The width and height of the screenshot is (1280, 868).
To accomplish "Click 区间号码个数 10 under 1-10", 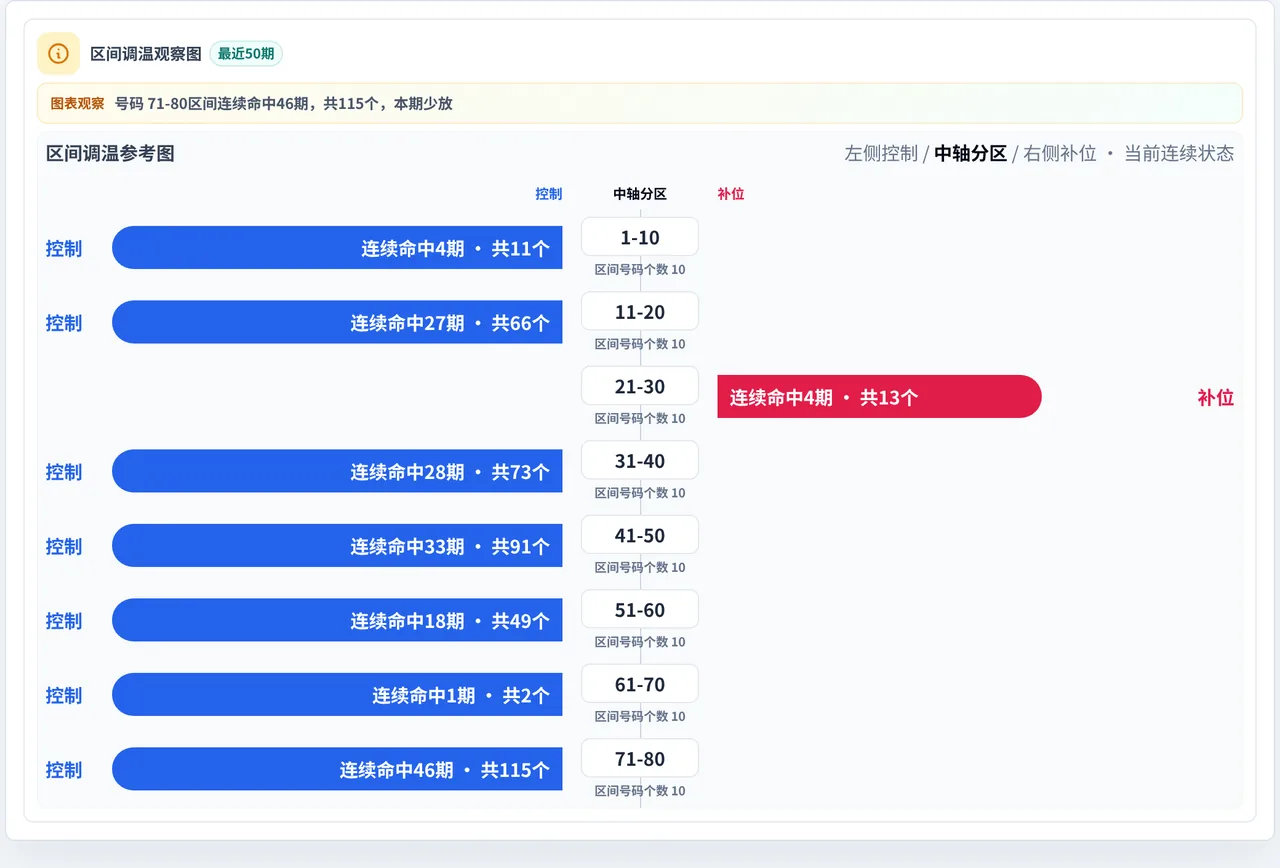I will click(640, 269).
